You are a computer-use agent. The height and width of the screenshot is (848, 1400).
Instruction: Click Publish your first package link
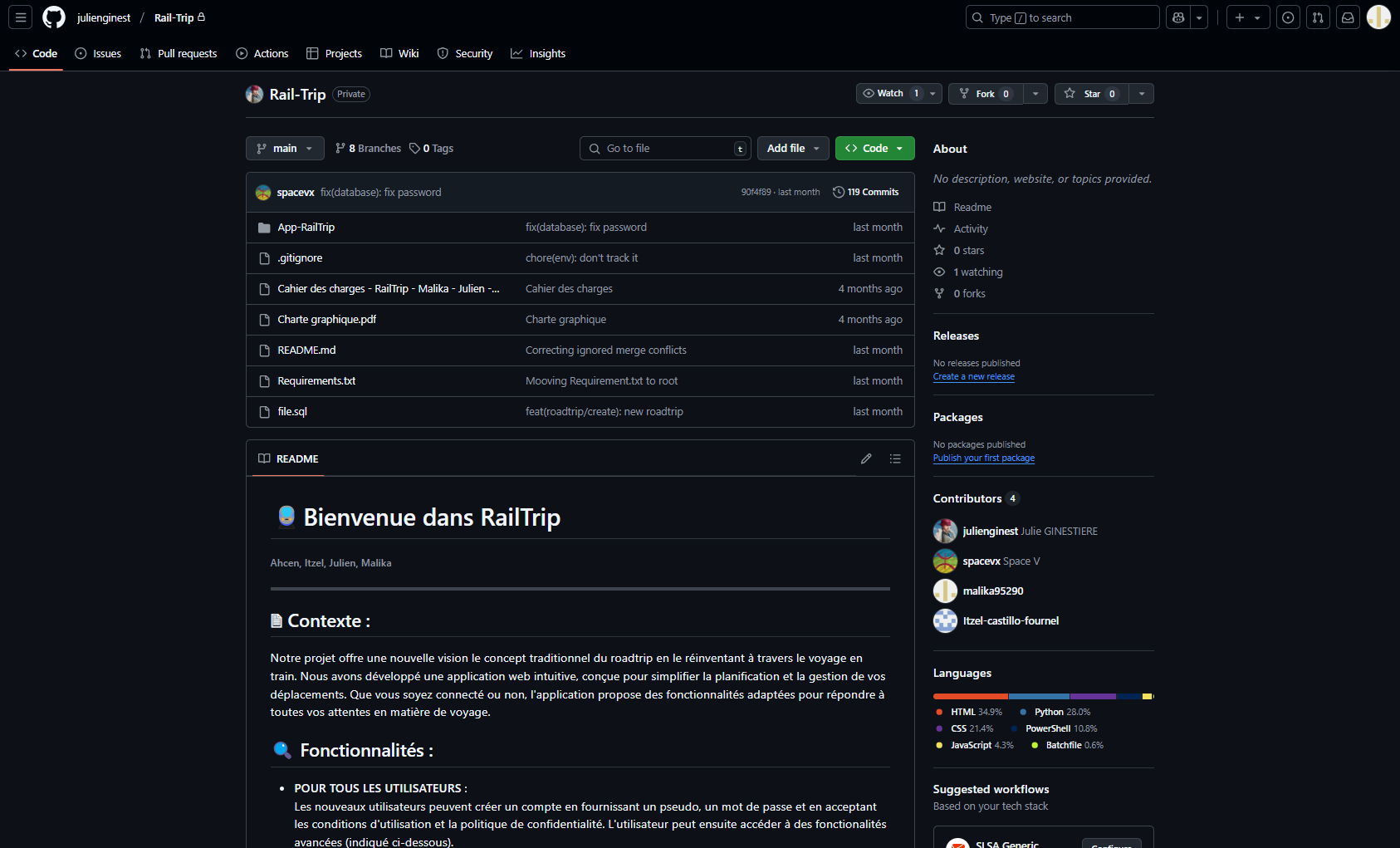click(x=983, y=458)
